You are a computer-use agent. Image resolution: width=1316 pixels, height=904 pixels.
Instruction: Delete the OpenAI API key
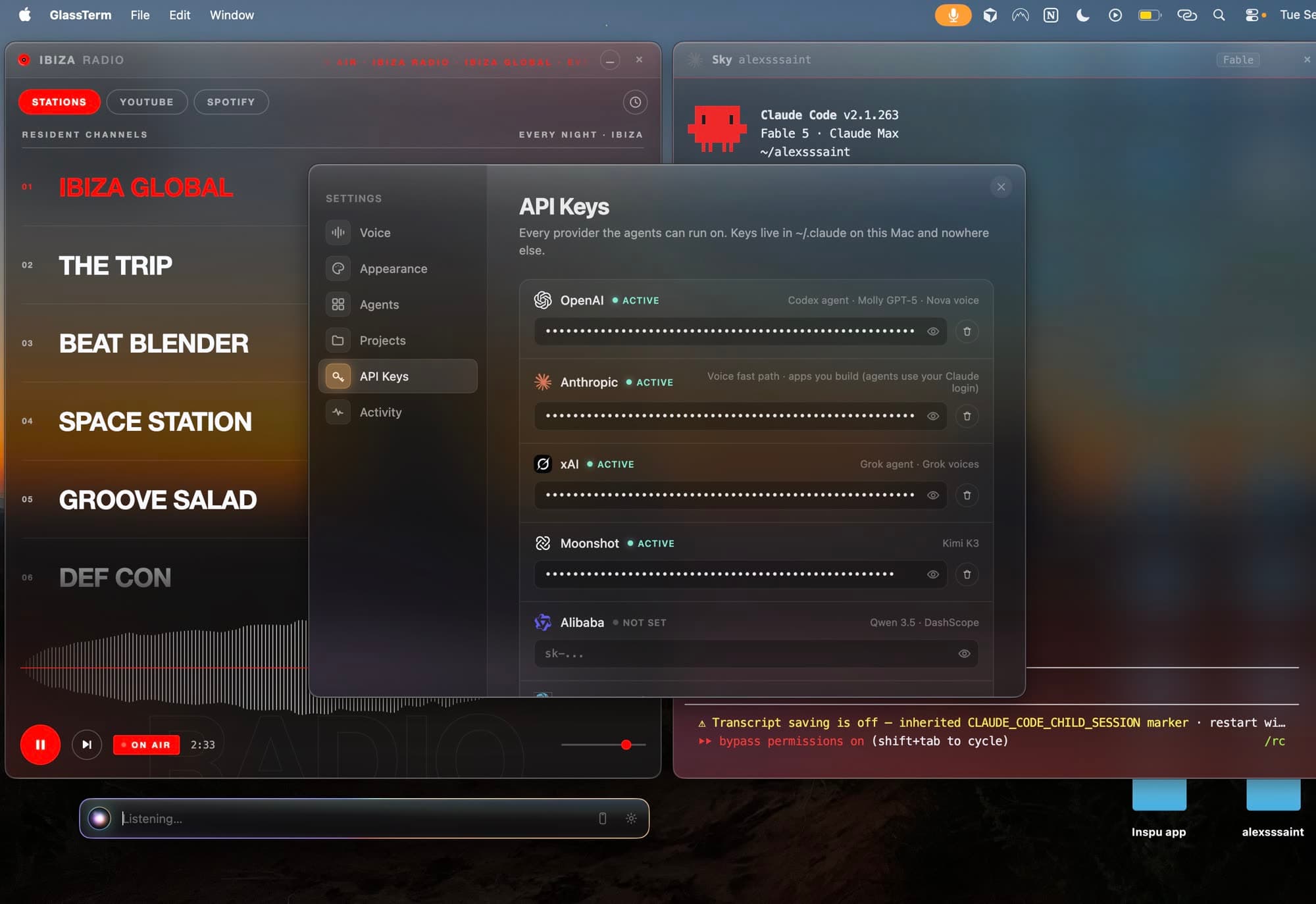coord(967,331)
